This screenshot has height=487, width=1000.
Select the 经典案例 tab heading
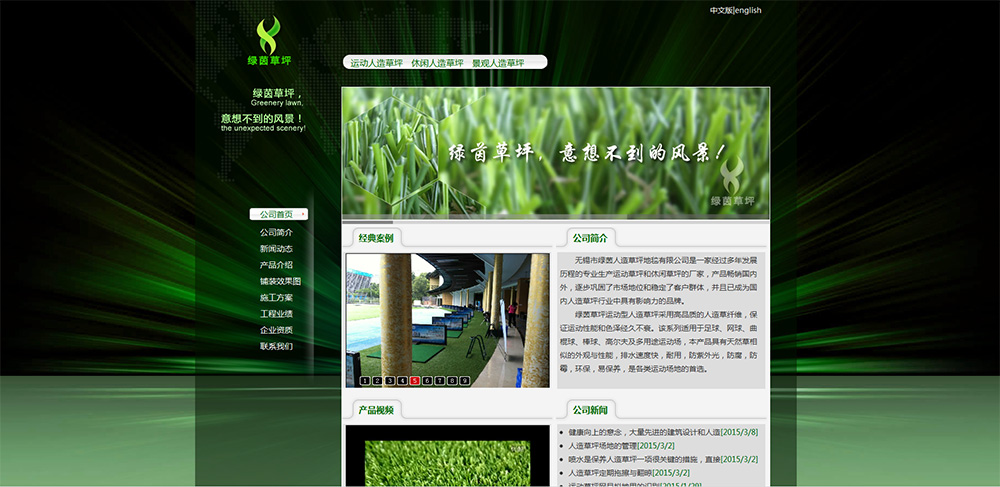pos(376,238)
